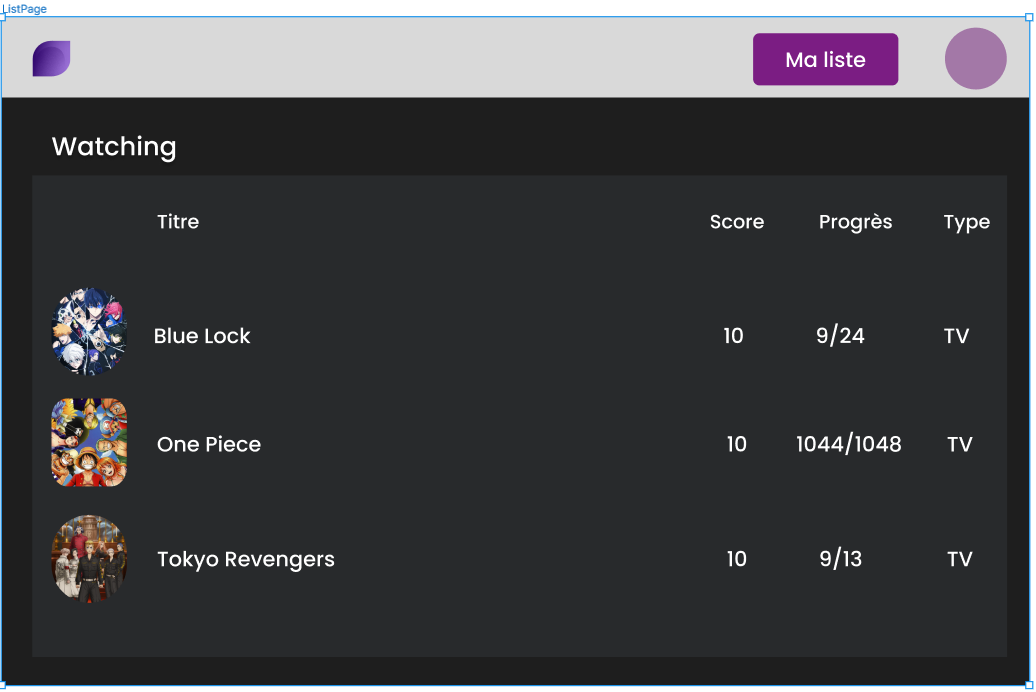This screenshot has width=1036, height=692.
Task: Click Blue Lock's score value 10
Action: (x=733, y=336)
